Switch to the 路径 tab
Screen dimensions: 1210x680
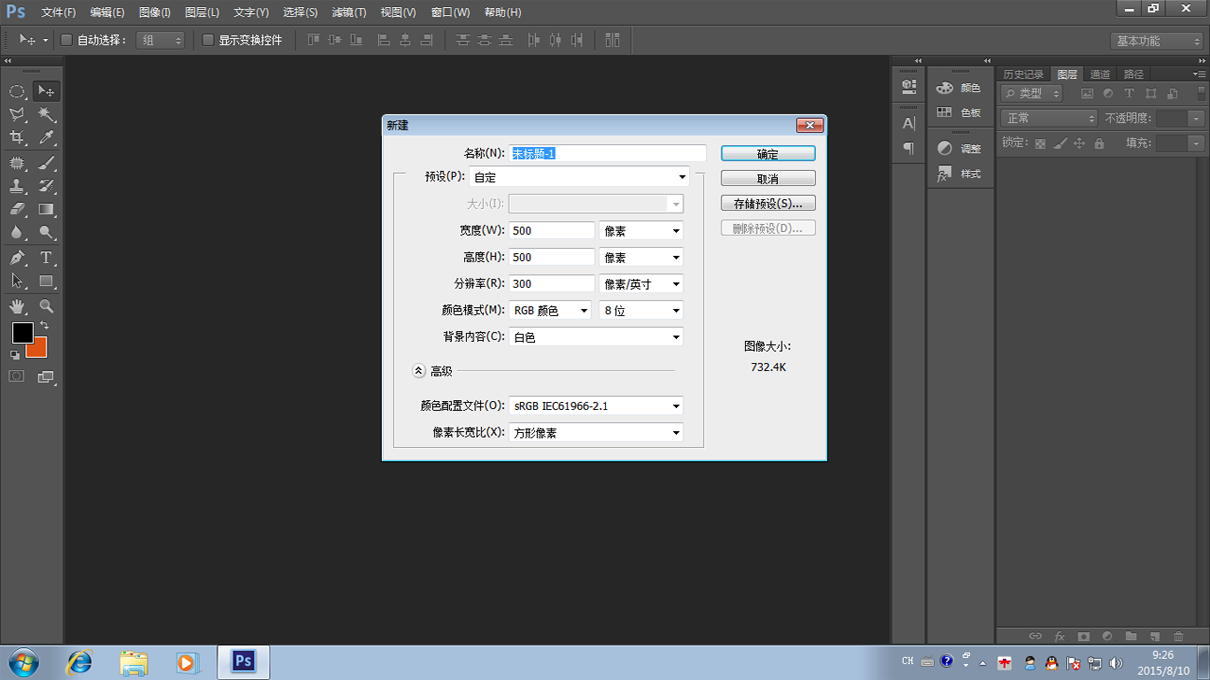(x=1133, y=74)
